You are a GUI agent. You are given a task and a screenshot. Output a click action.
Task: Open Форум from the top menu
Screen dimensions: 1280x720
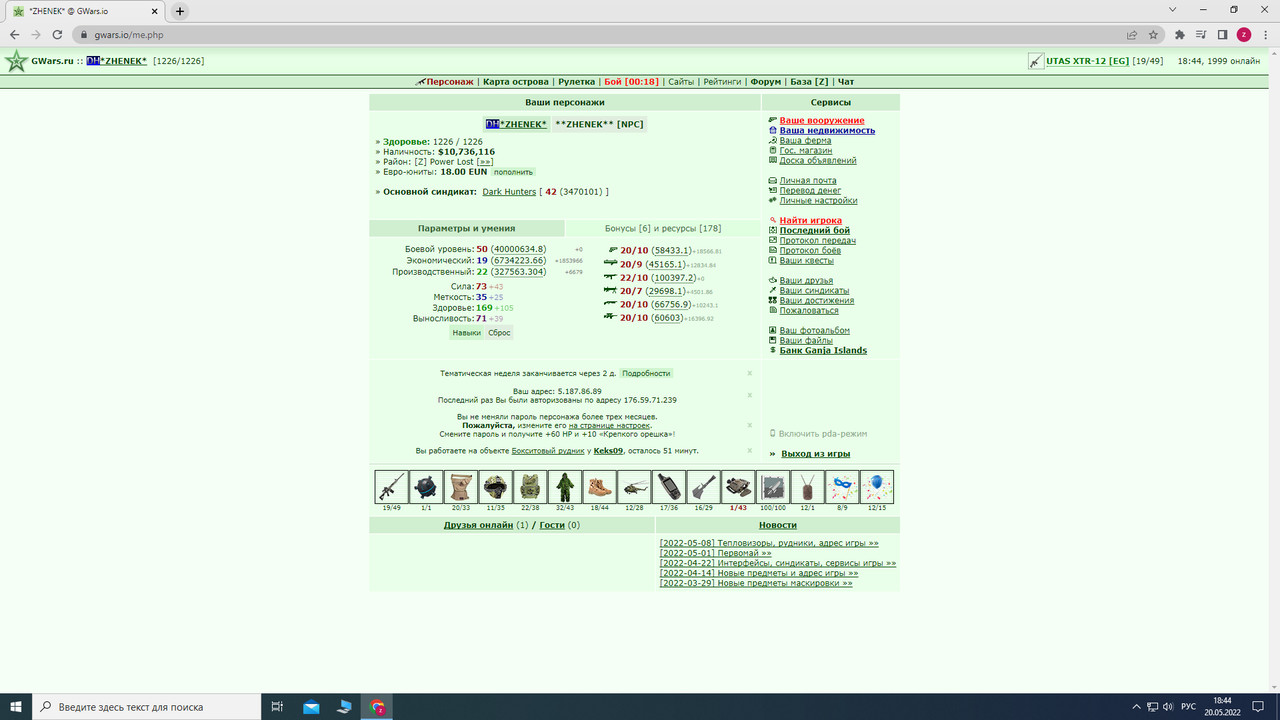[x=766, y=82]
